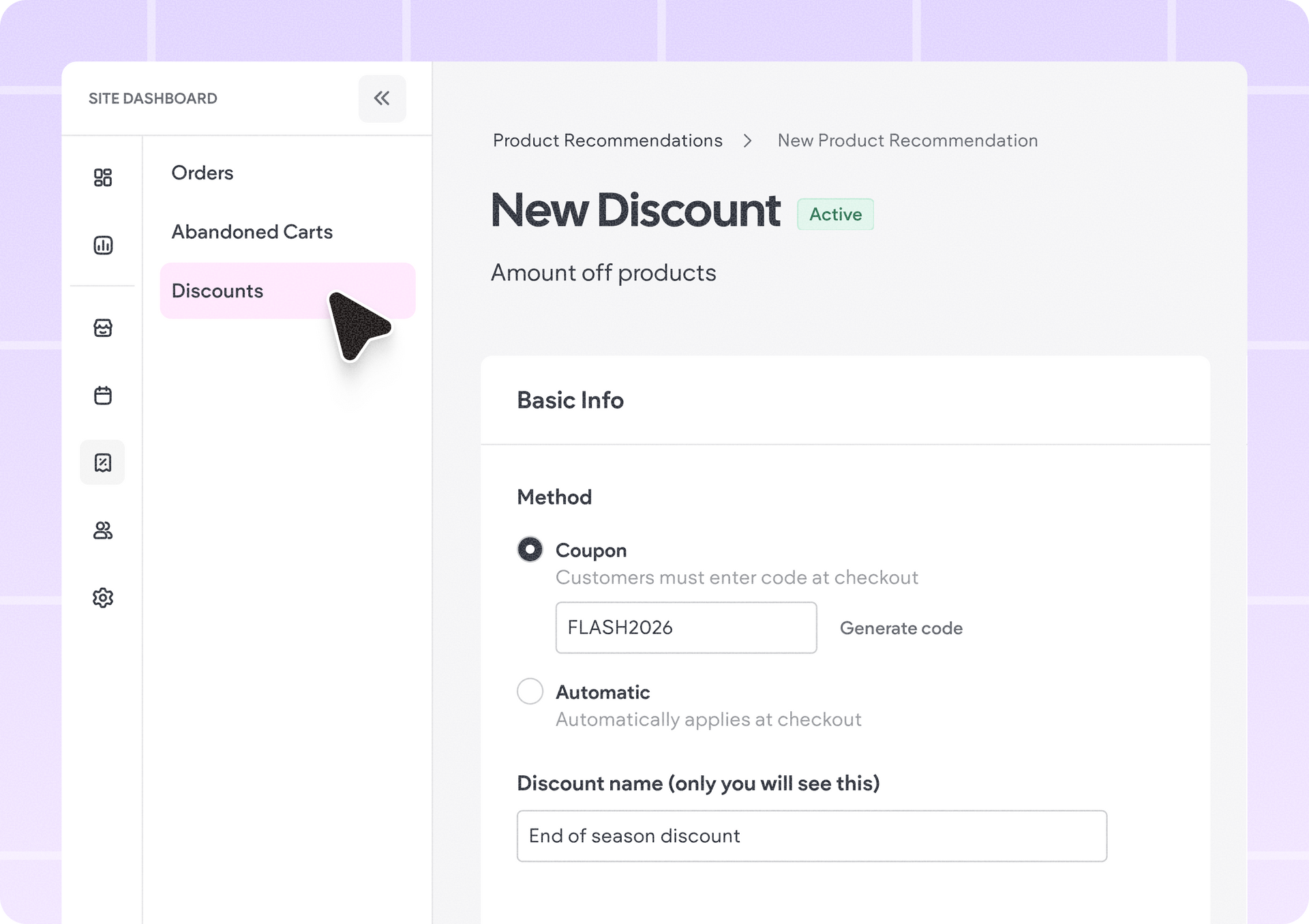Open the analytics bar chart icon
Screen dimensions: 1309x924
pos(103,245)
